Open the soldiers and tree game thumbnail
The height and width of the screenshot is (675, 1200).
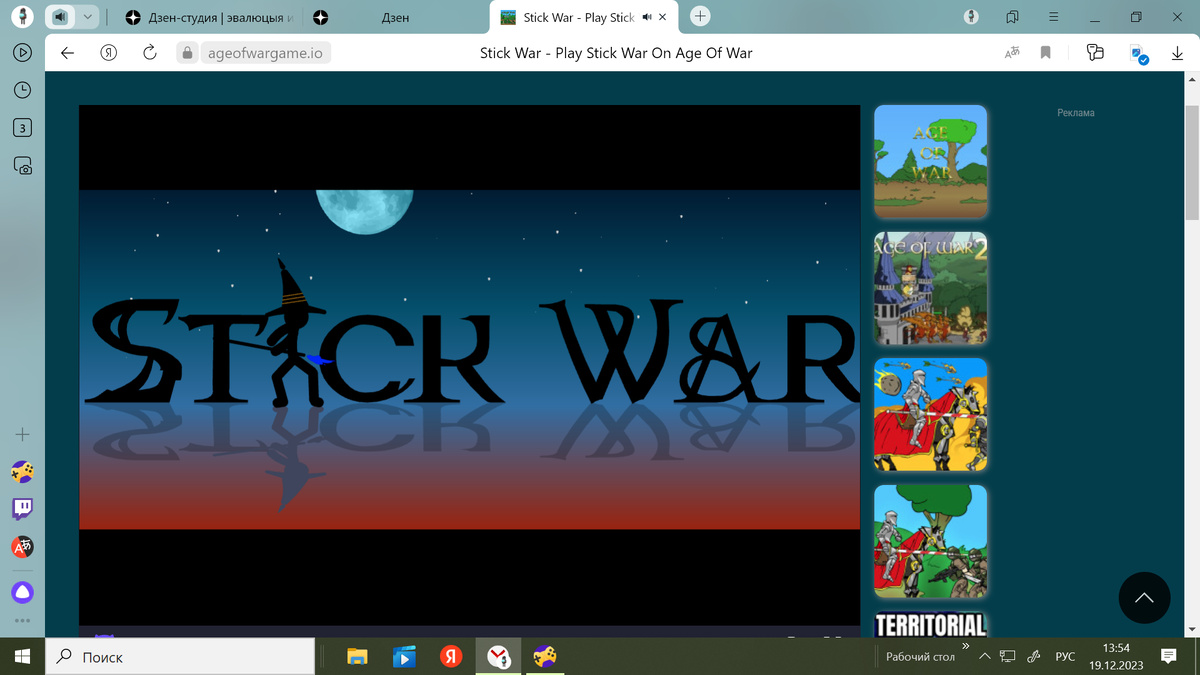(931, 541)
